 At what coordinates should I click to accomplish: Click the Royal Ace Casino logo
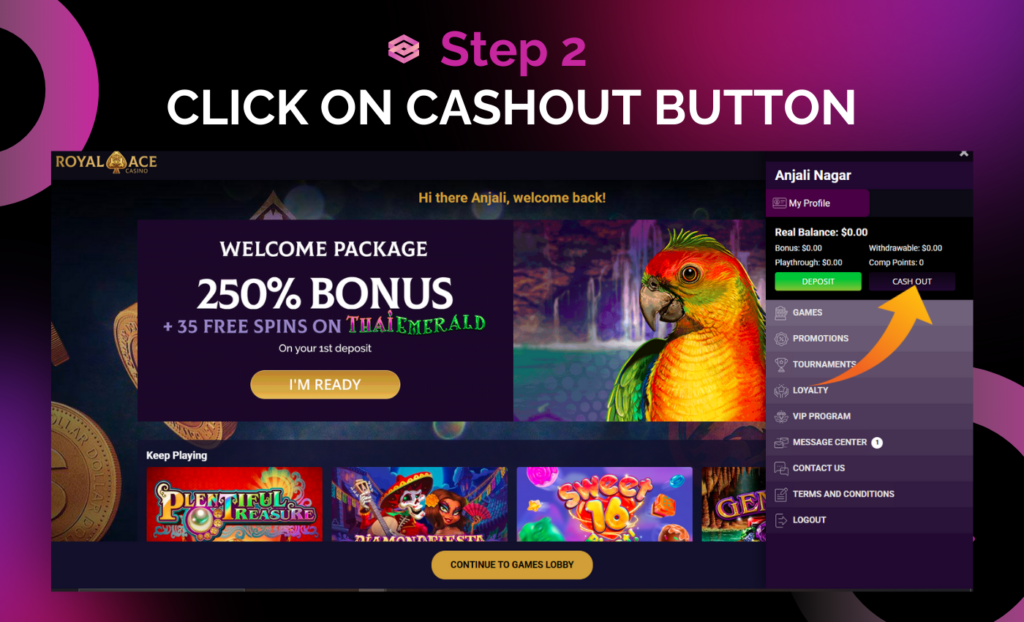106,163
